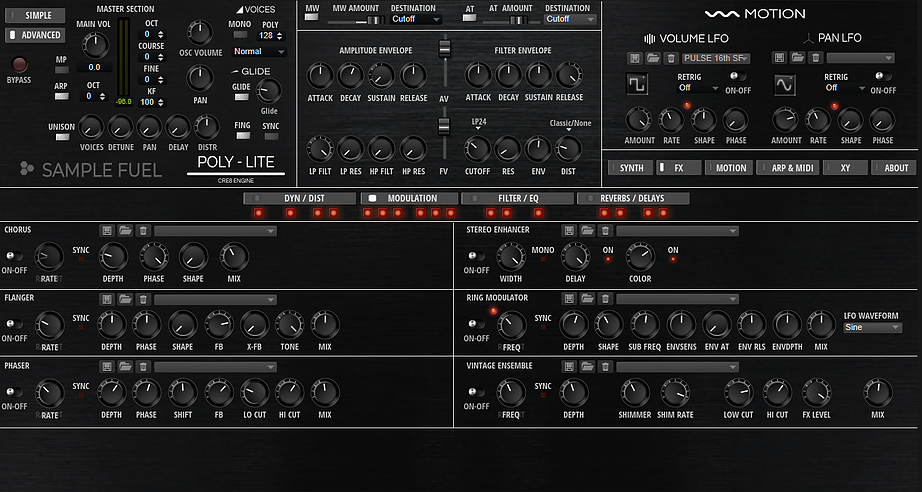Click Volume LFO square waveform icon
This screenshot has width=922, height=492.
(637, 85)
